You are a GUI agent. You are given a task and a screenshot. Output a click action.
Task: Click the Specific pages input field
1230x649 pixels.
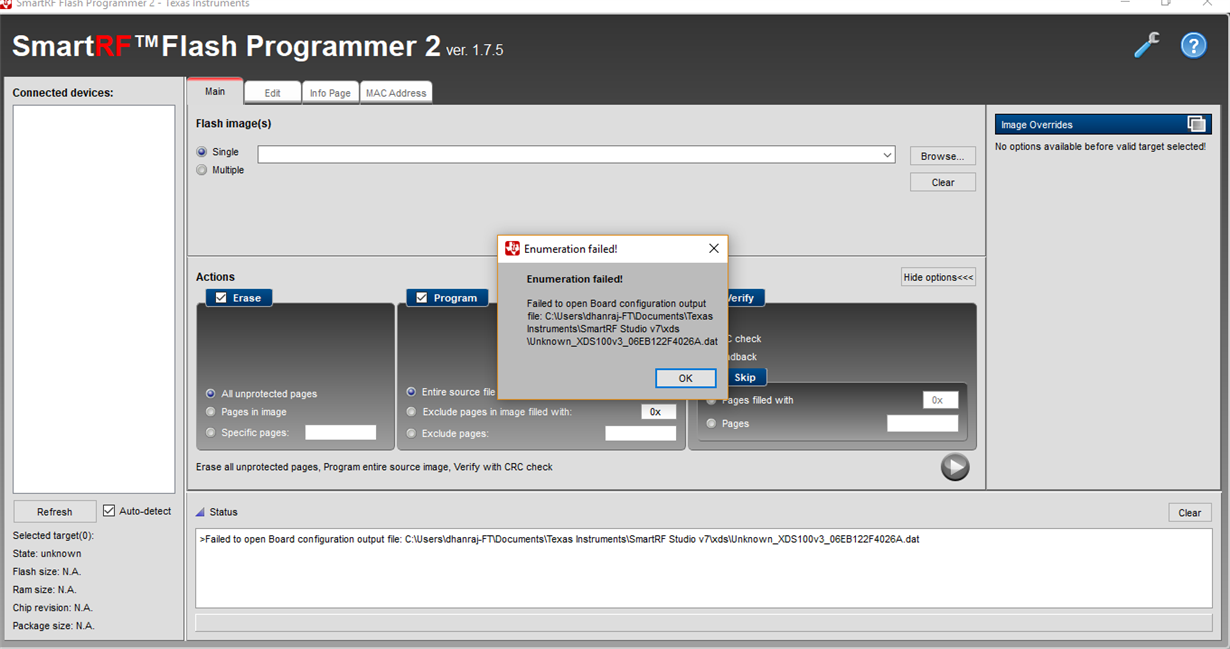(x=341, y=432)
